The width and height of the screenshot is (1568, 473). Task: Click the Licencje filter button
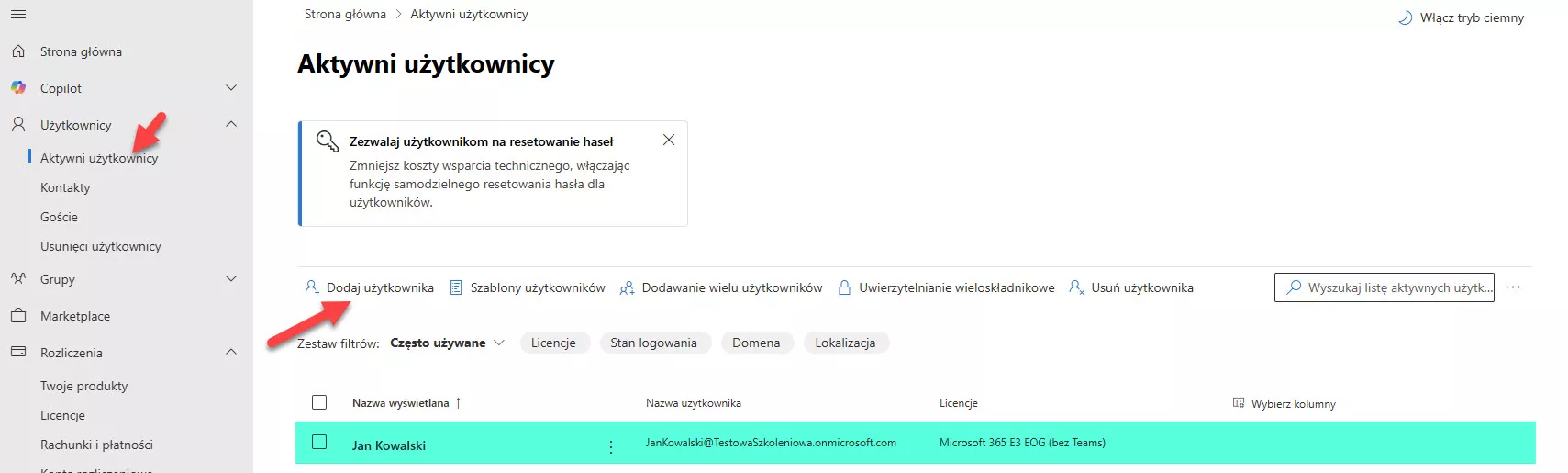[553, 343]
